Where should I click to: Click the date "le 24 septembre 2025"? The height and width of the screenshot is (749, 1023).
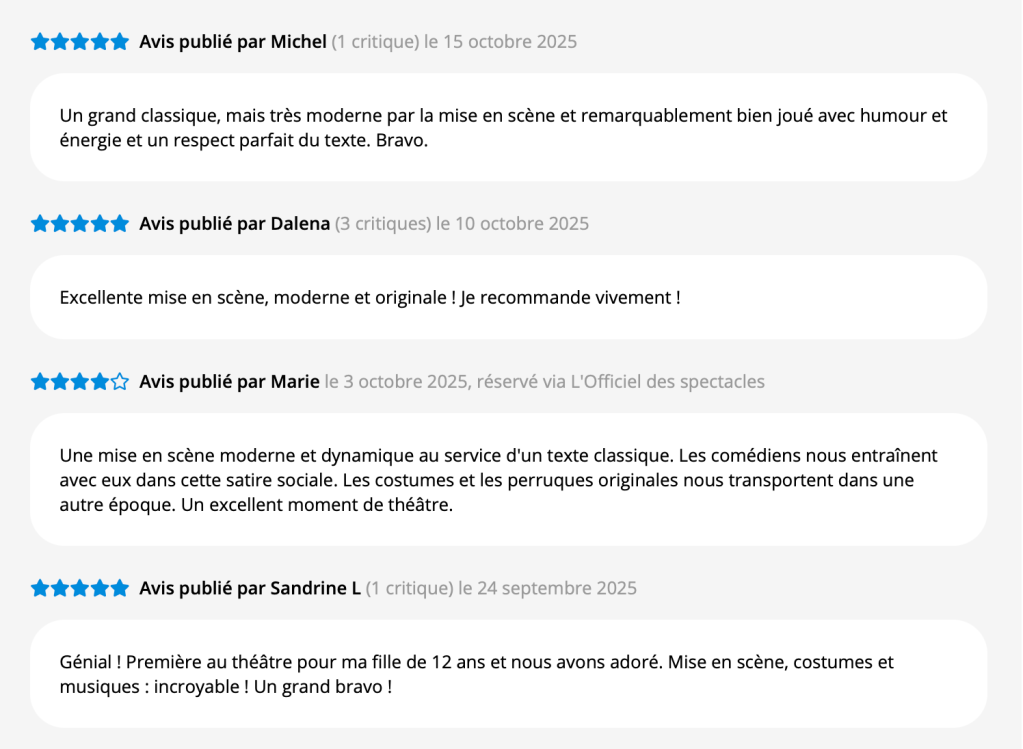(x=548, y=588)
